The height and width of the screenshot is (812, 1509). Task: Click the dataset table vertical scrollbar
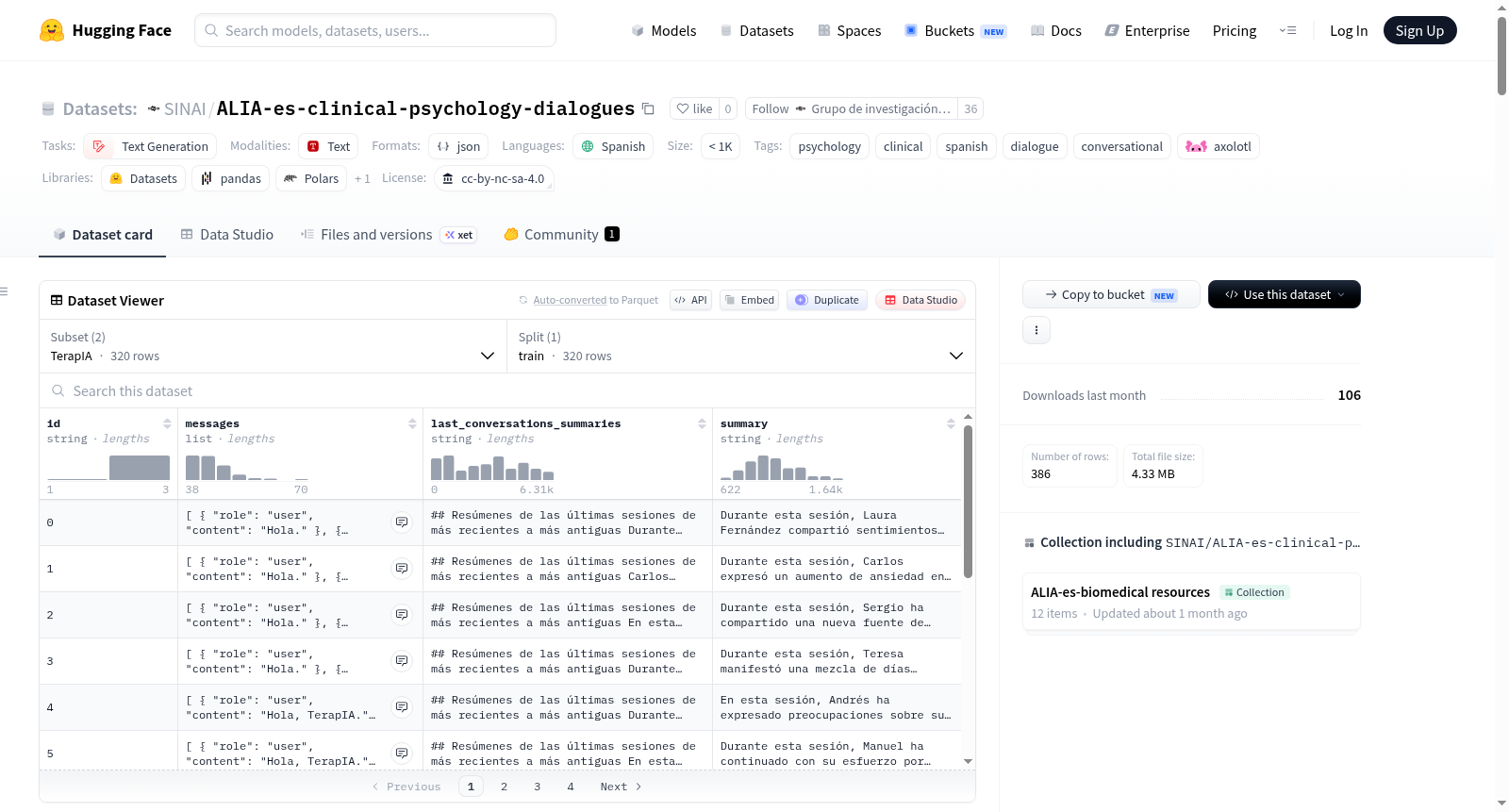pyautogui.click(x=968, y=501)
